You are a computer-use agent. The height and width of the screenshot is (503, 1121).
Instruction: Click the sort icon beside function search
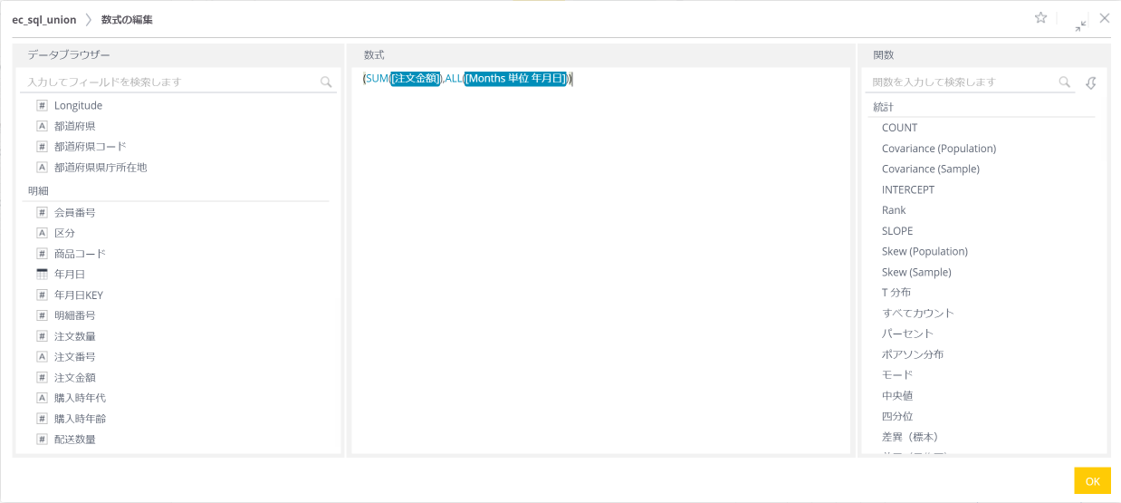click(x=1091, y=82)
